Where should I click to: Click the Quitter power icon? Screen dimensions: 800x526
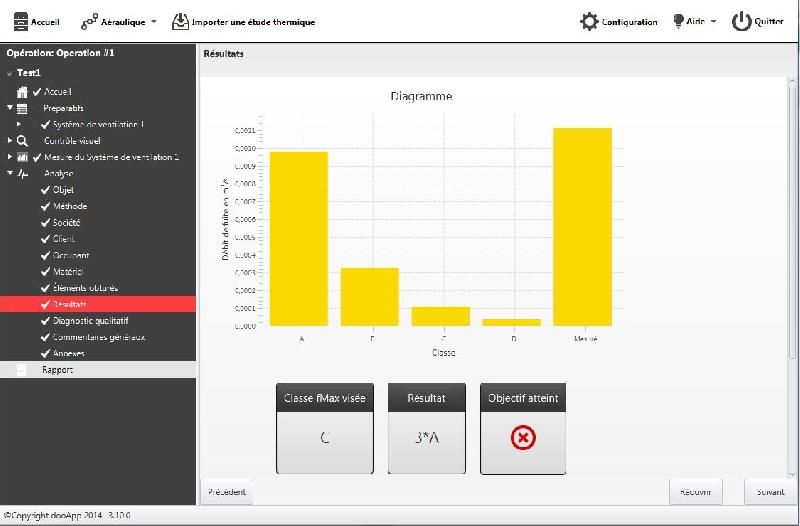(x=741, y=21)
